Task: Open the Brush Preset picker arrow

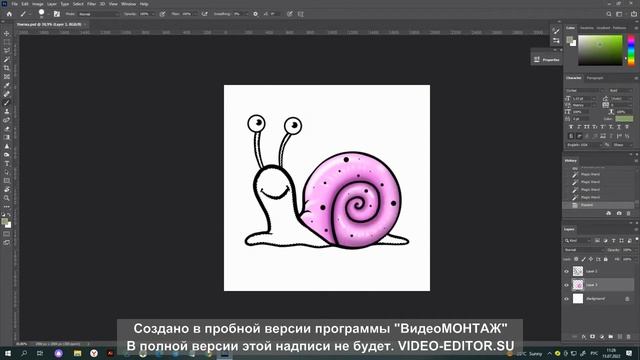Action: (49, 14)
